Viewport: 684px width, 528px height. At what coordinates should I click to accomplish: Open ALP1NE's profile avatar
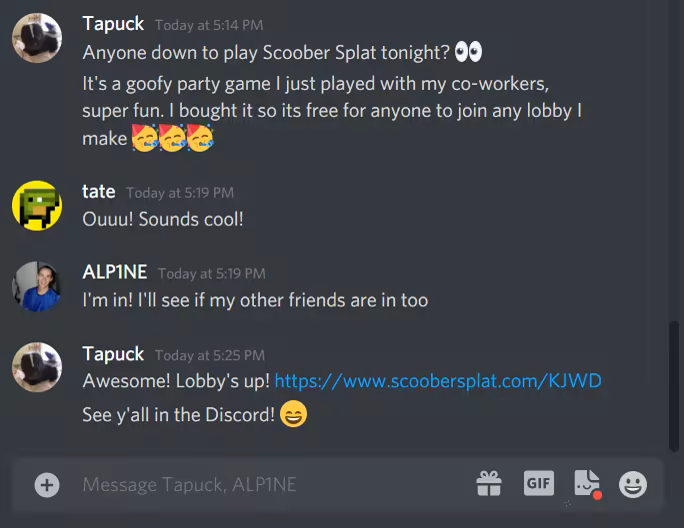point(37,286)
